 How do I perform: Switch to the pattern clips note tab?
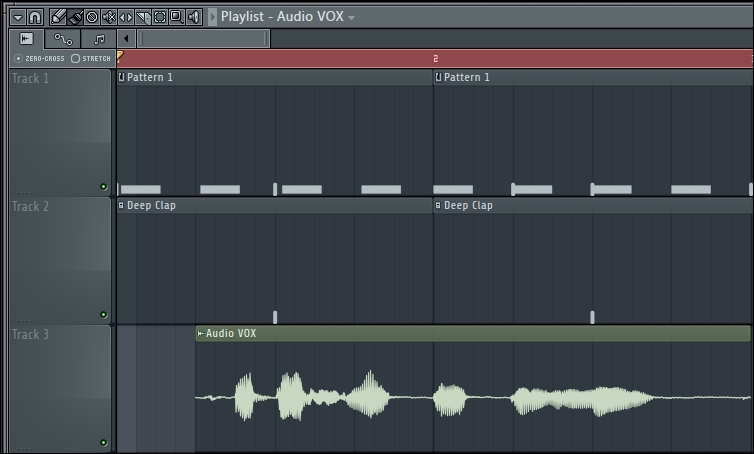(x=99, y=39)
